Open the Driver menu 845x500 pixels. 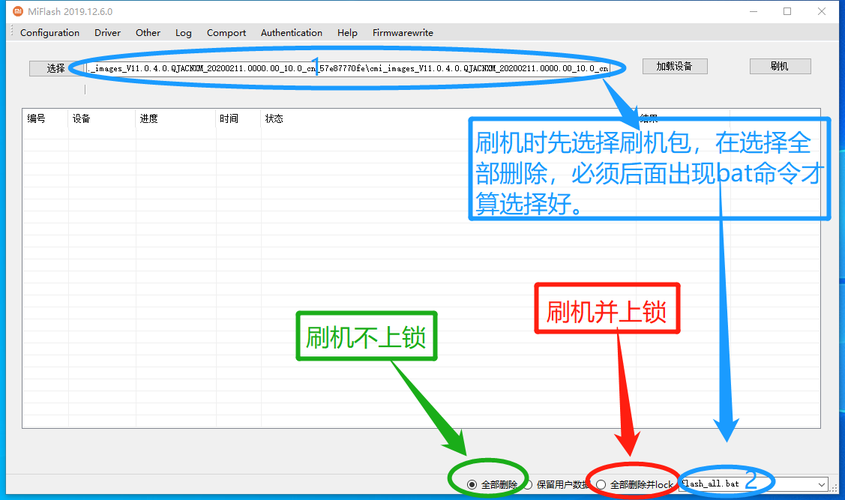pos(107,33)
